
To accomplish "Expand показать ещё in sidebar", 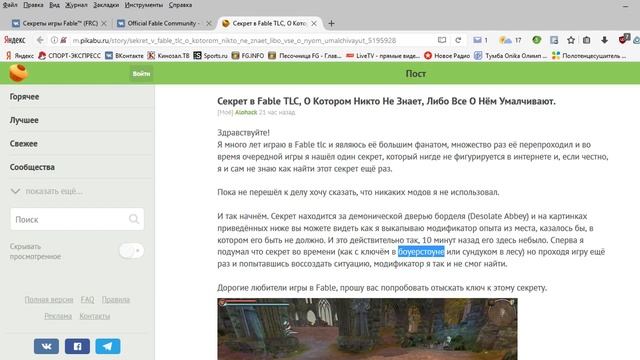I will (x=46, y=191).
